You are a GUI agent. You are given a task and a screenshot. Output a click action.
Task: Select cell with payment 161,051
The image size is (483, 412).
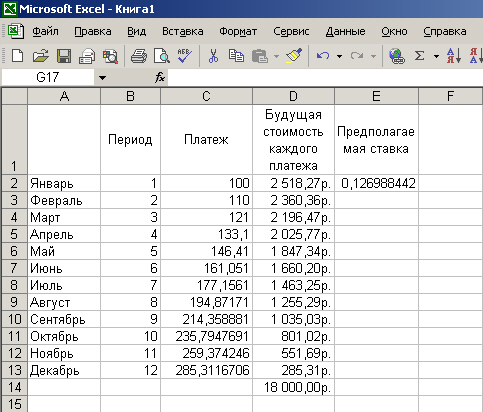tap(206, 268)
